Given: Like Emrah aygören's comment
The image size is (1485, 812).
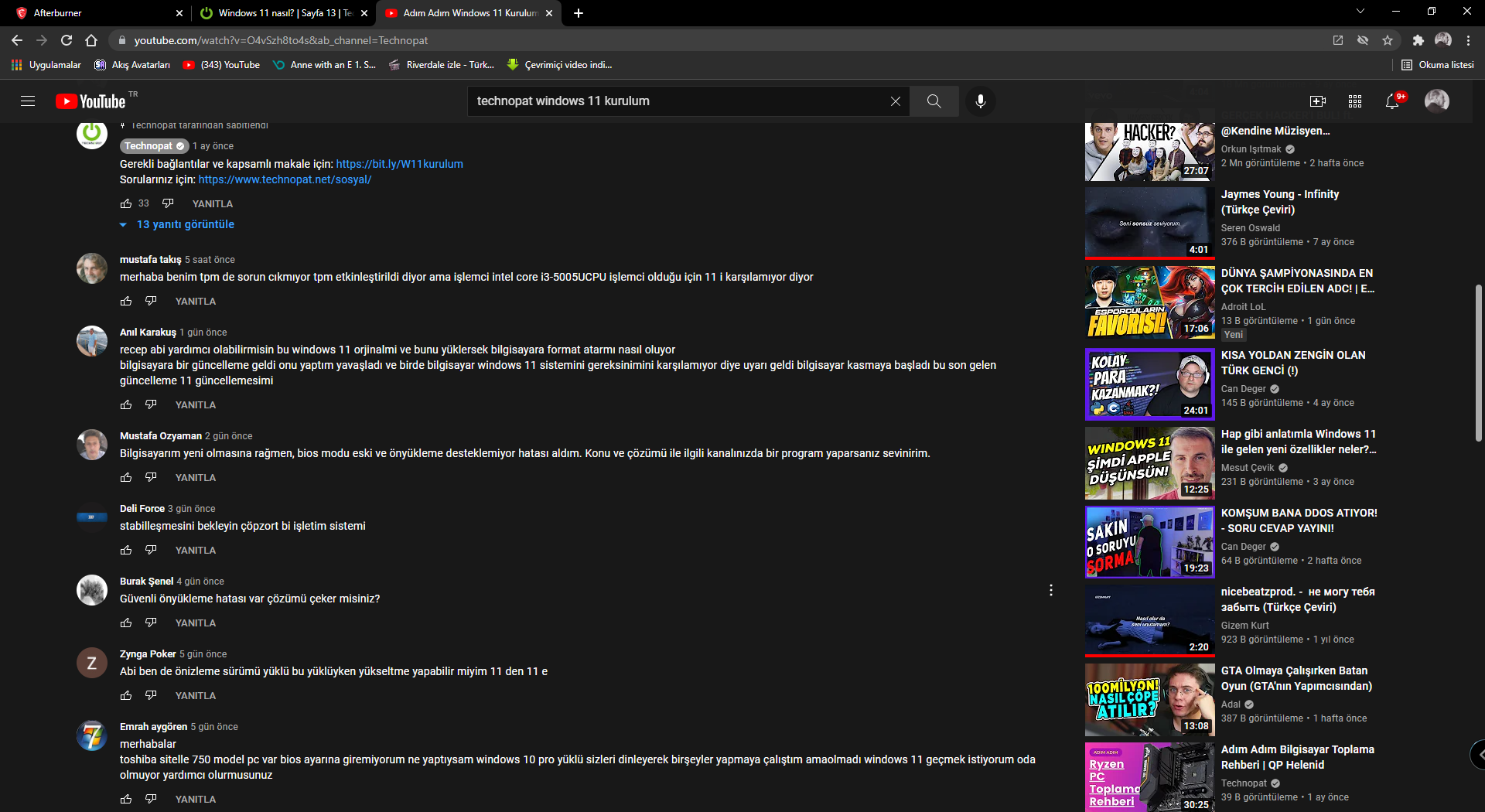Looking at the screenshot, I should pos(126,799).
